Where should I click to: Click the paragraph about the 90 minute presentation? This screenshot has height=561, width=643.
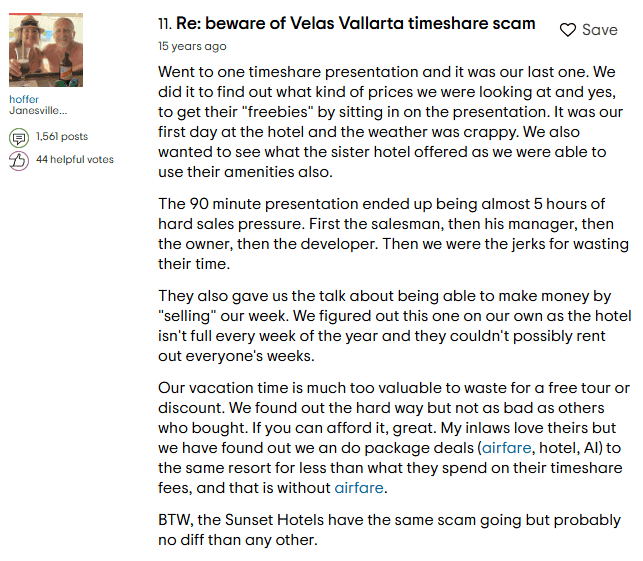click(393, 234)
